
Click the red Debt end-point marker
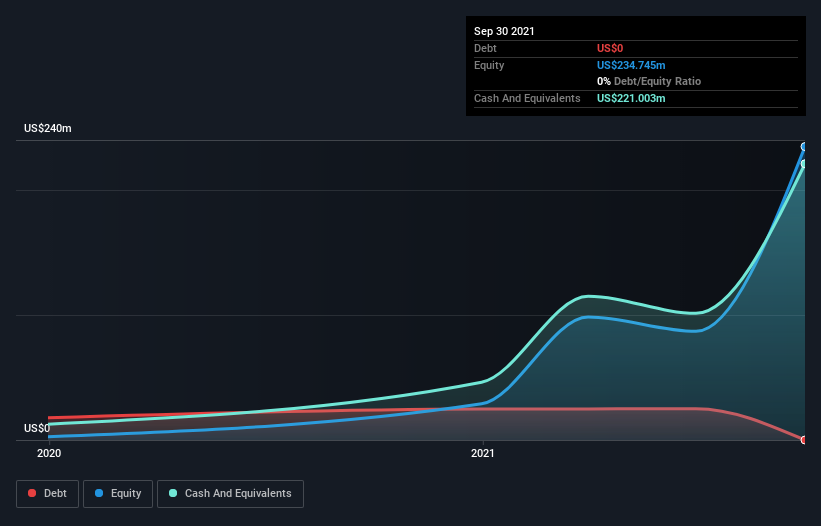804,440
